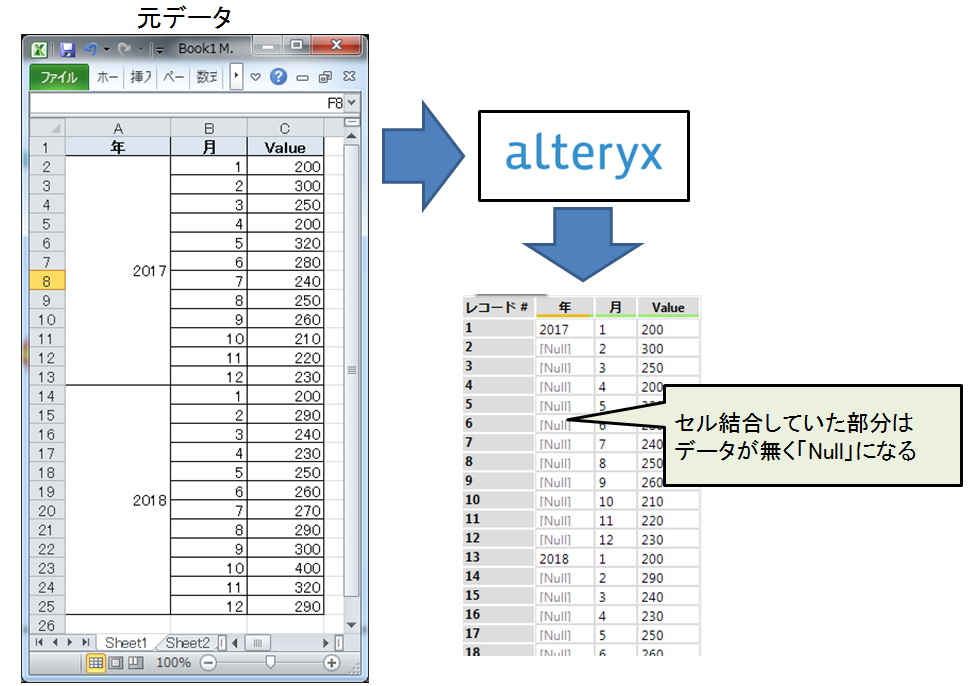Click the zoom out minus button
Image resolution: width=974 pixels, height=686 pixels.
click(208, 663)
